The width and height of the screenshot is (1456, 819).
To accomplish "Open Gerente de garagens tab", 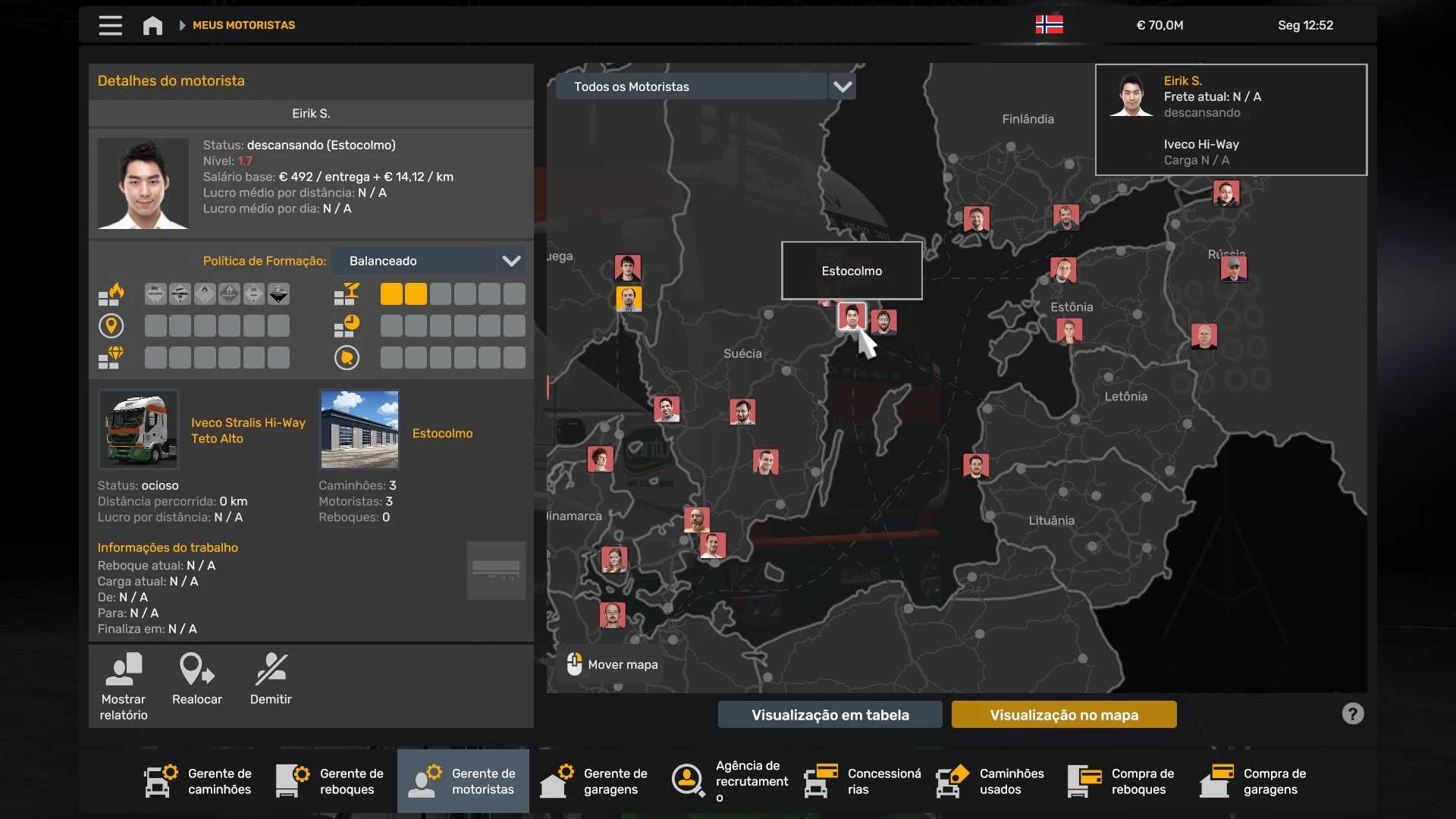I will click(x=595, y=781).
